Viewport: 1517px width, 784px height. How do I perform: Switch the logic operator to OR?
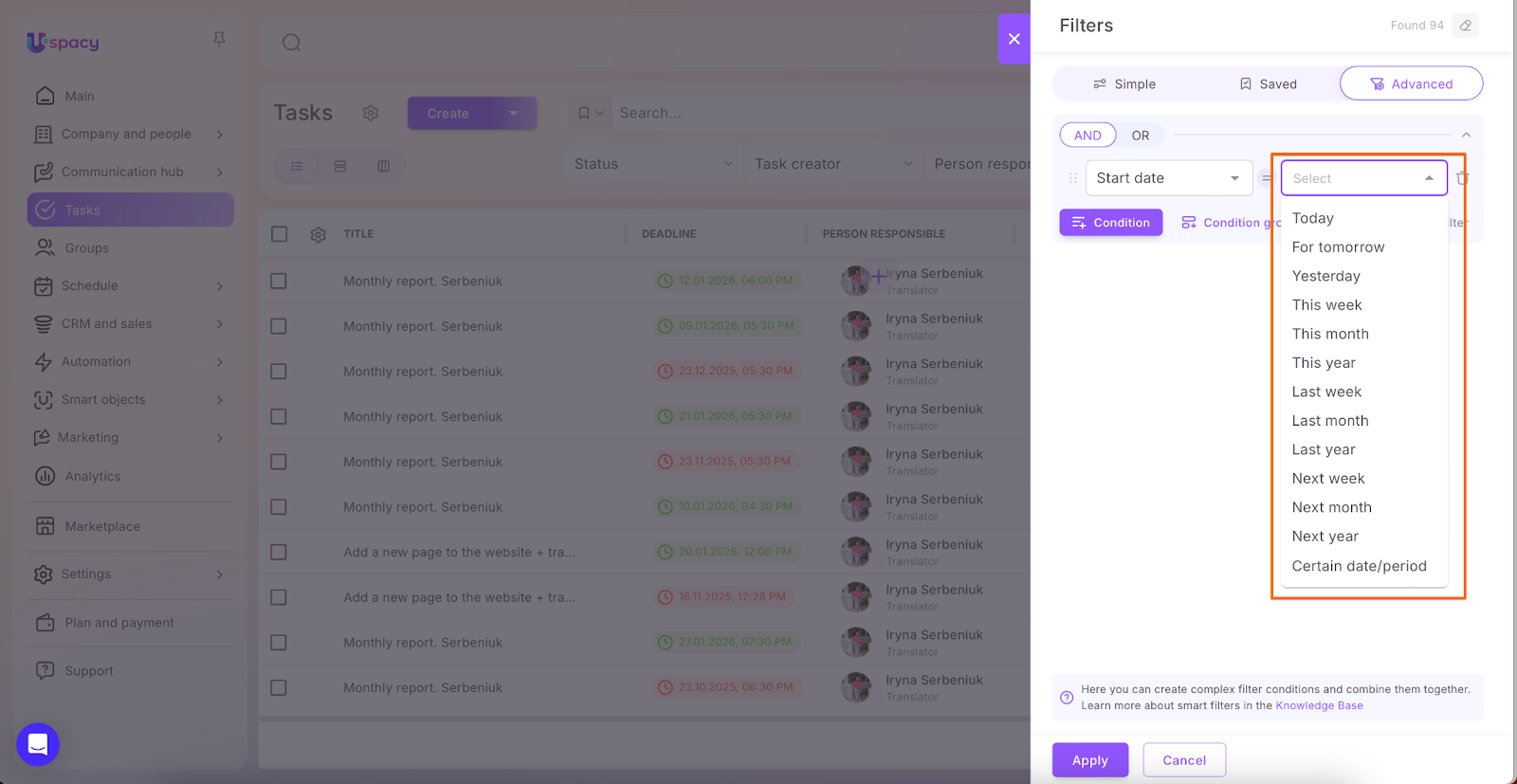tap(1140, 136)
